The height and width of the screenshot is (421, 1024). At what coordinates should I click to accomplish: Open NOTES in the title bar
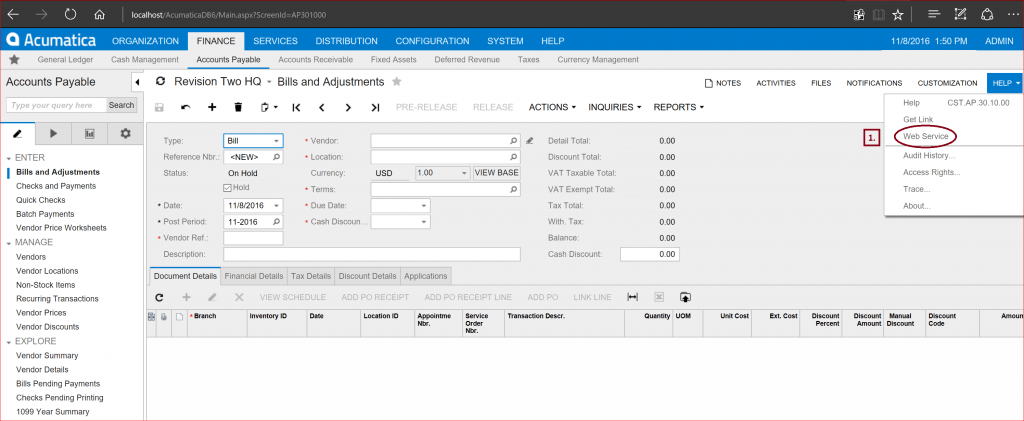[x=722, y=83]
